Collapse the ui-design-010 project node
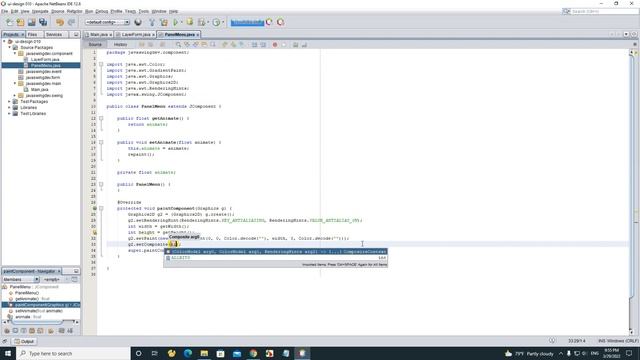This screenshot has width=640, height=360. tap(4, 41)
